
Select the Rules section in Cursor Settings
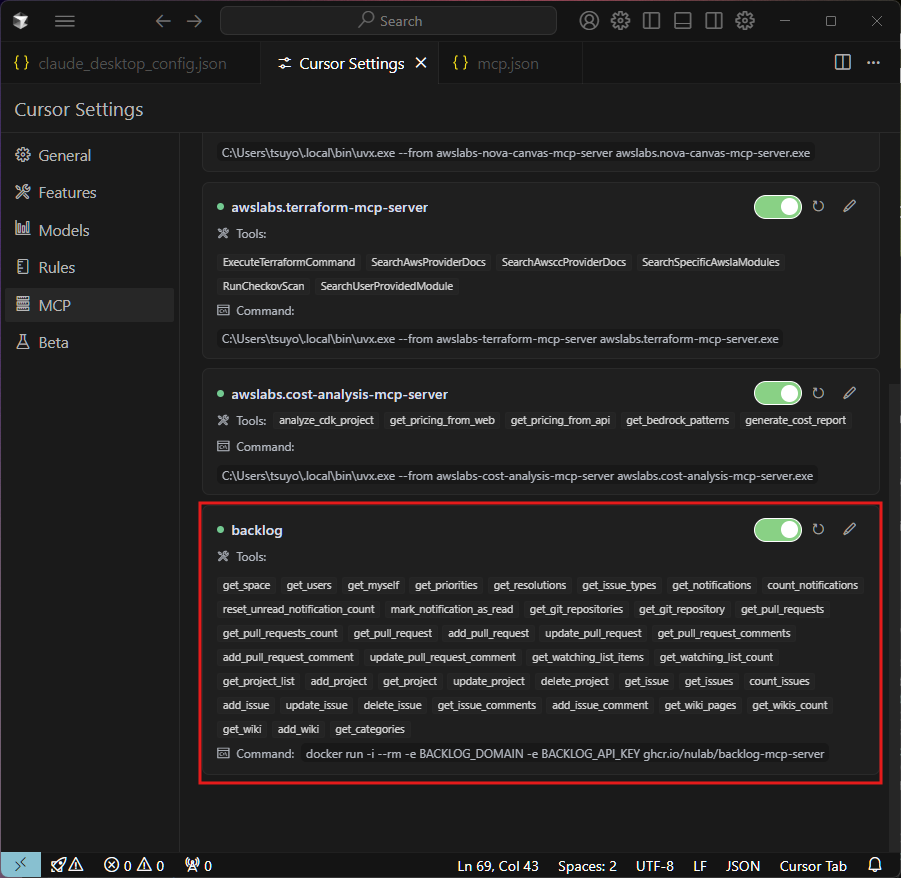pyautogui.click(x=58, y=267)
